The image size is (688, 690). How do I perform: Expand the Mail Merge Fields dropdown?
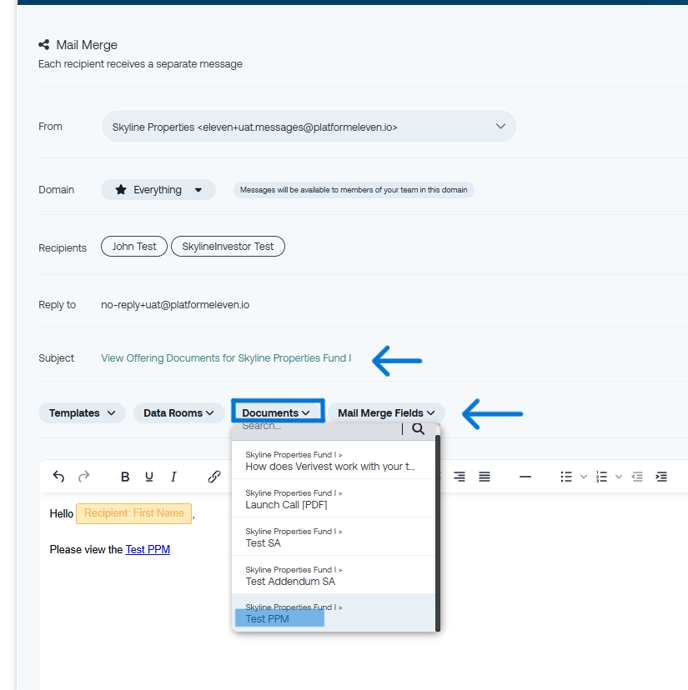pyautogui.click(x=386, y=413)
